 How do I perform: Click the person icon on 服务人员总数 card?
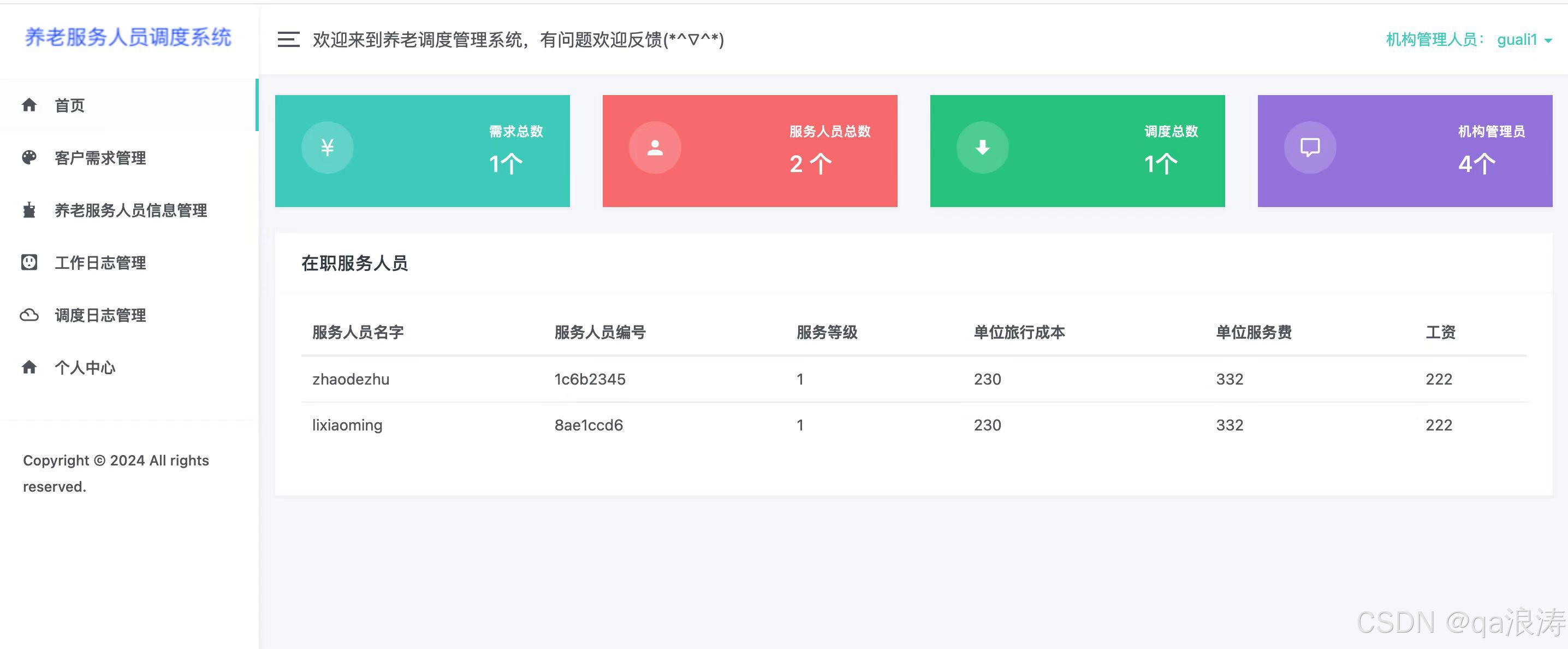[x=655, y=147]
